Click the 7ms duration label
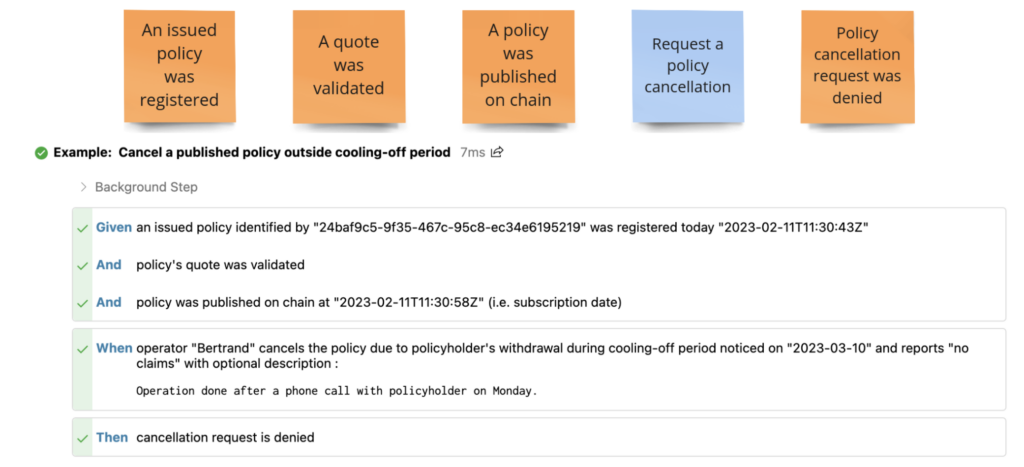Viewport: 1024px width, 467px height. tap(471, 153)
